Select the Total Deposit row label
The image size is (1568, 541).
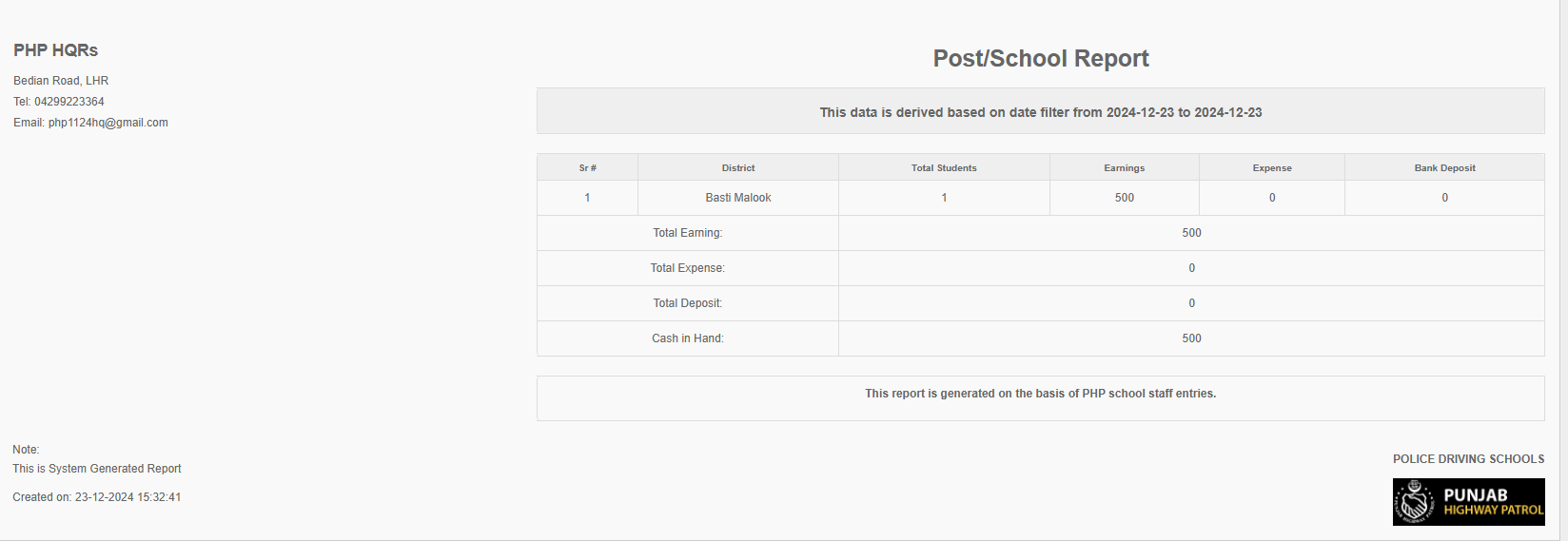688,303
